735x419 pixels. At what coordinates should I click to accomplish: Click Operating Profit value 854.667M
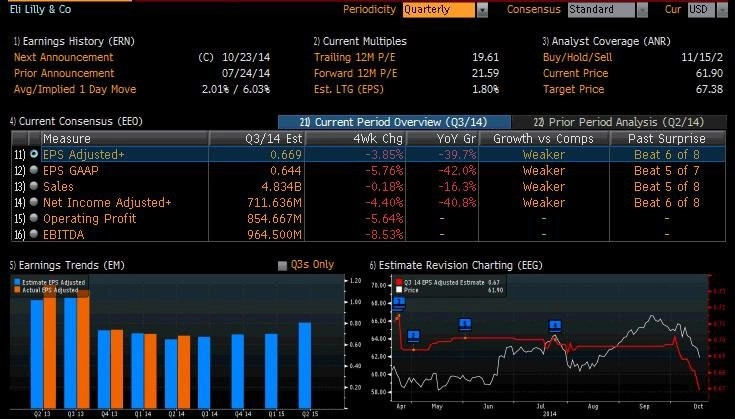(x=275, y=218)
